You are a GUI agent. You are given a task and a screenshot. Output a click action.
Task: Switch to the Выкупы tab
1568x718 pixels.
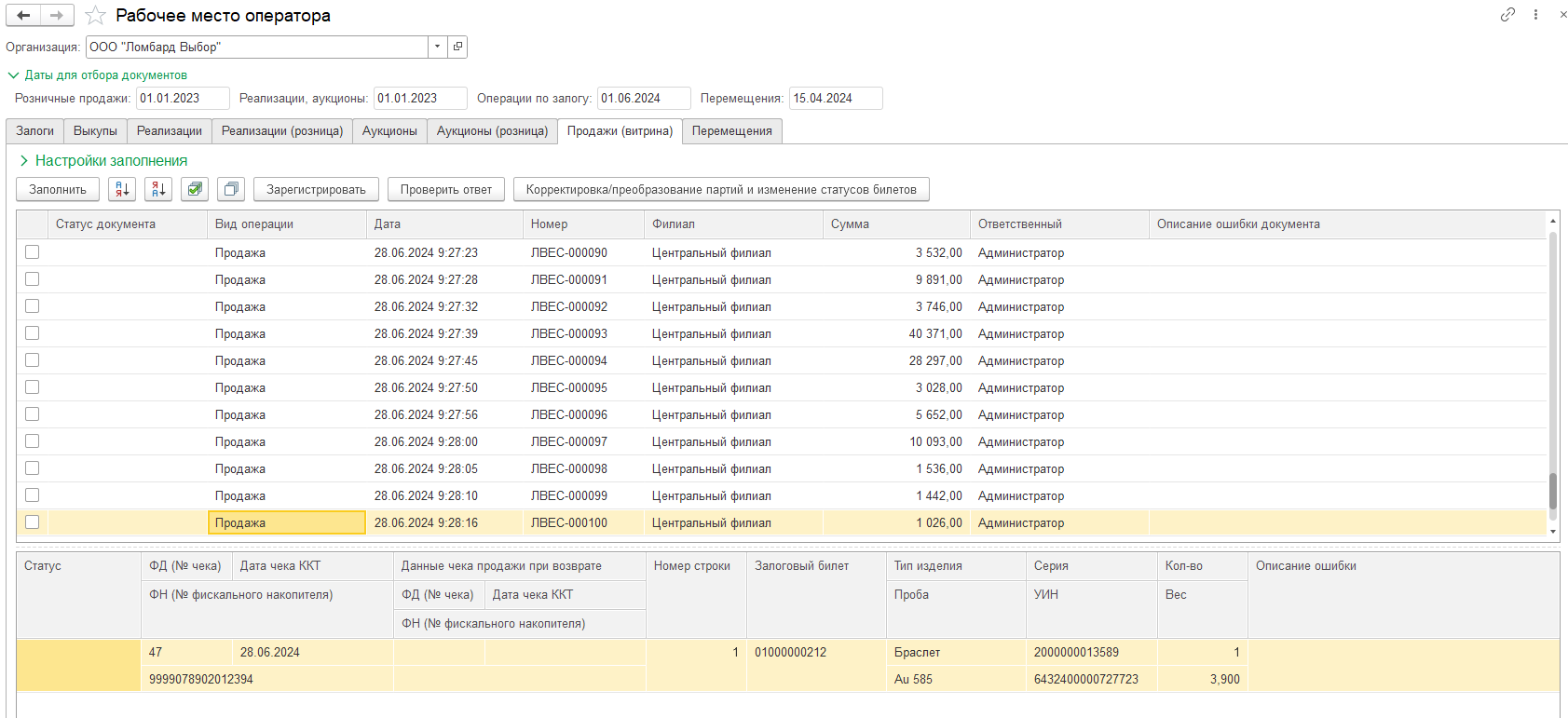[x=95, y=131]
